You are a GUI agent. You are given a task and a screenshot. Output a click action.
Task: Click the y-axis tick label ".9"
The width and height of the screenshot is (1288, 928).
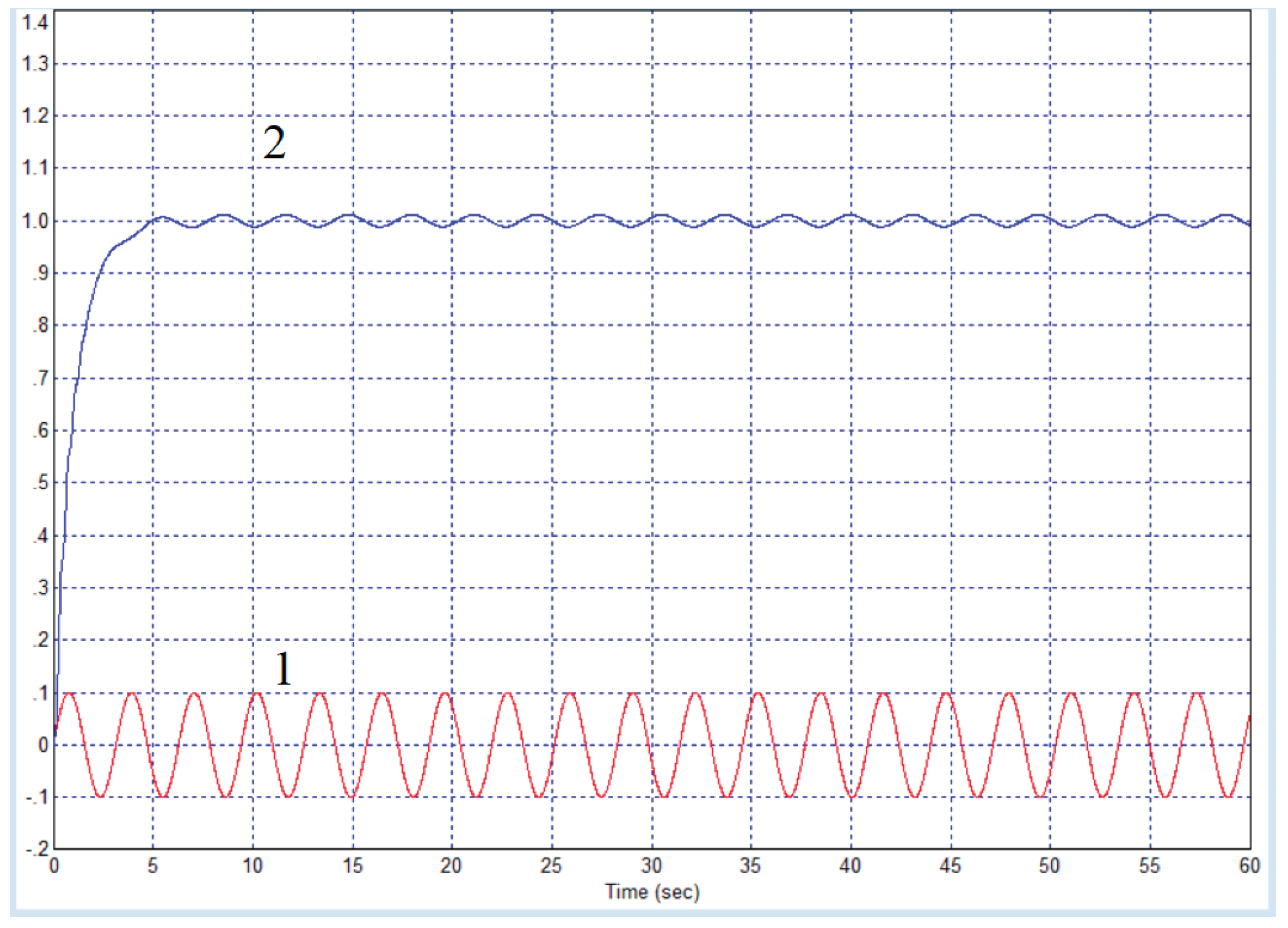click(x=41, y=274)
